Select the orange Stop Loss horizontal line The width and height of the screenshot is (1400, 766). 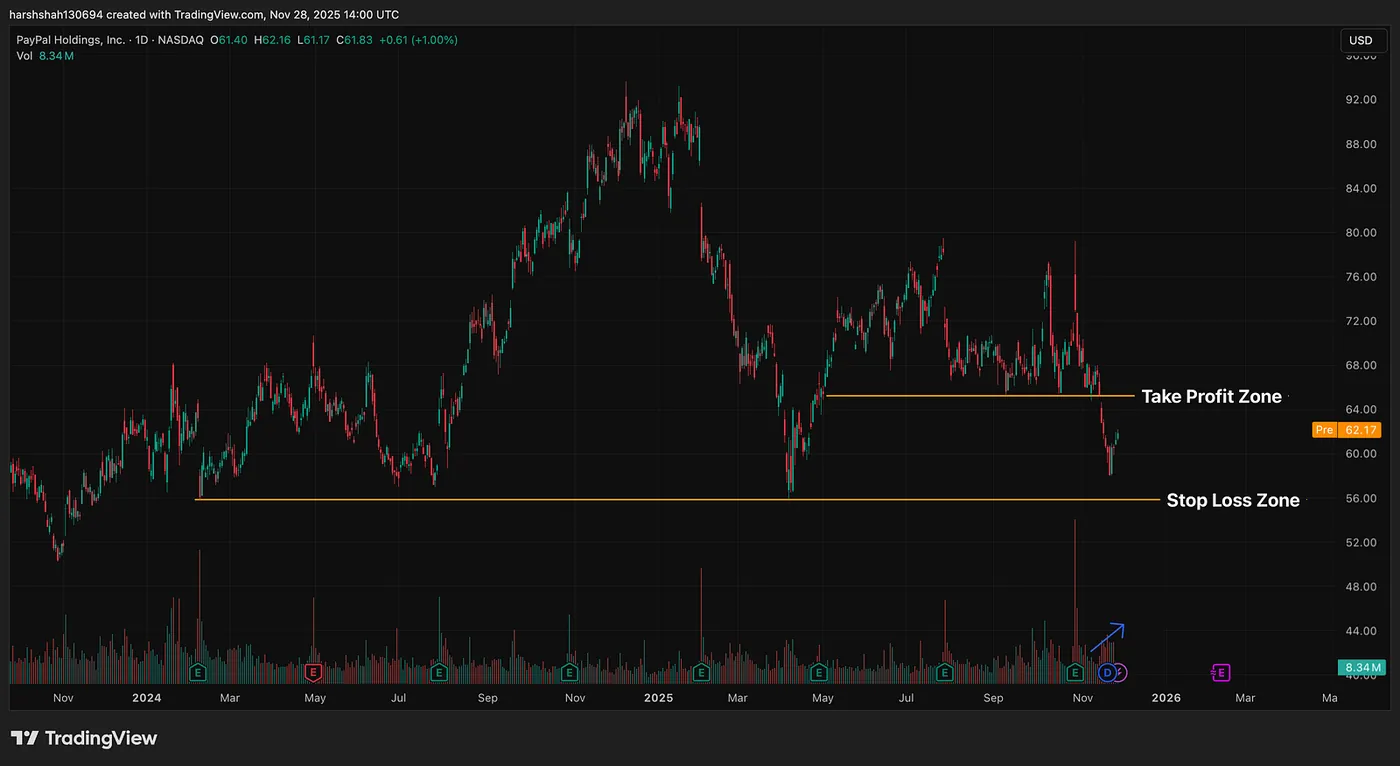tap(677, 499)
